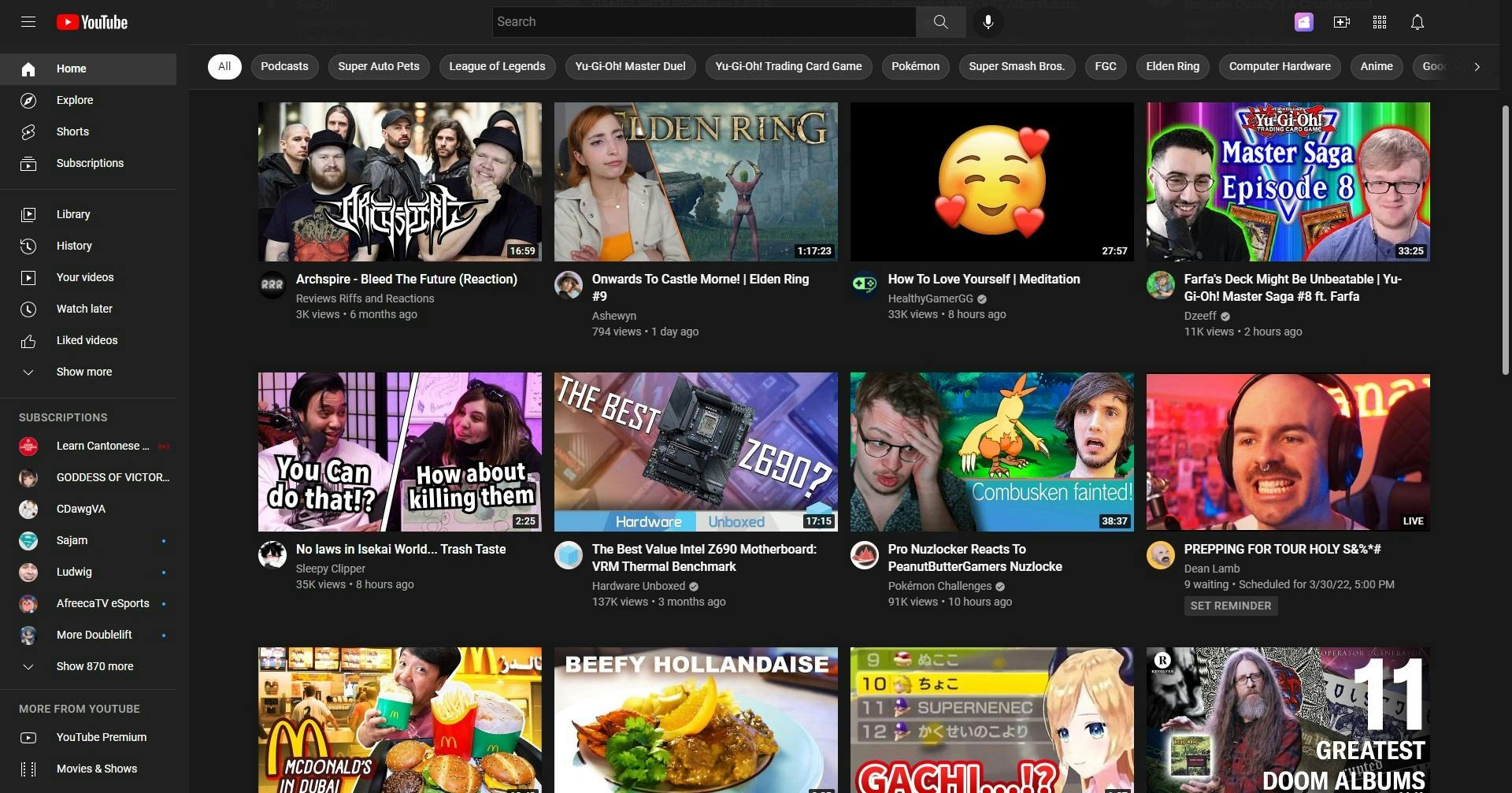Open Learn Cantonese subscription

coord(88,447)
